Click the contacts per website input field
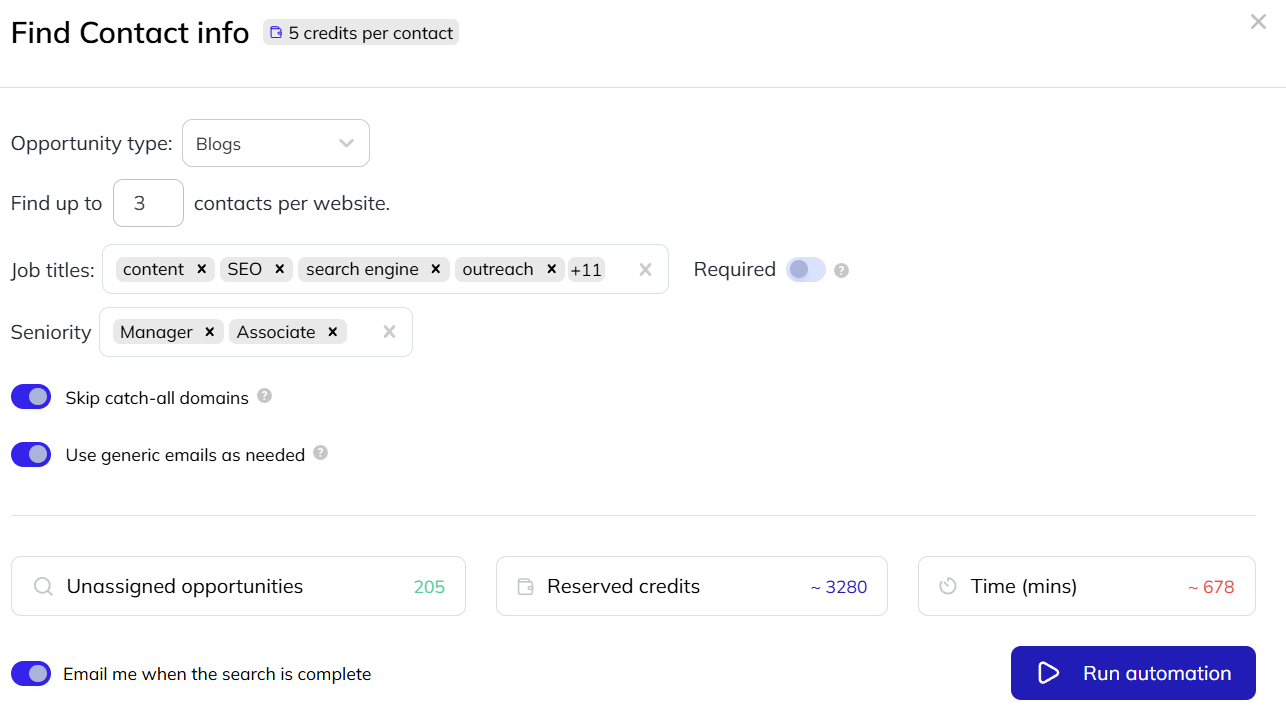Image resolution: width=1286 pixels, height=720 pixels. 148,203
